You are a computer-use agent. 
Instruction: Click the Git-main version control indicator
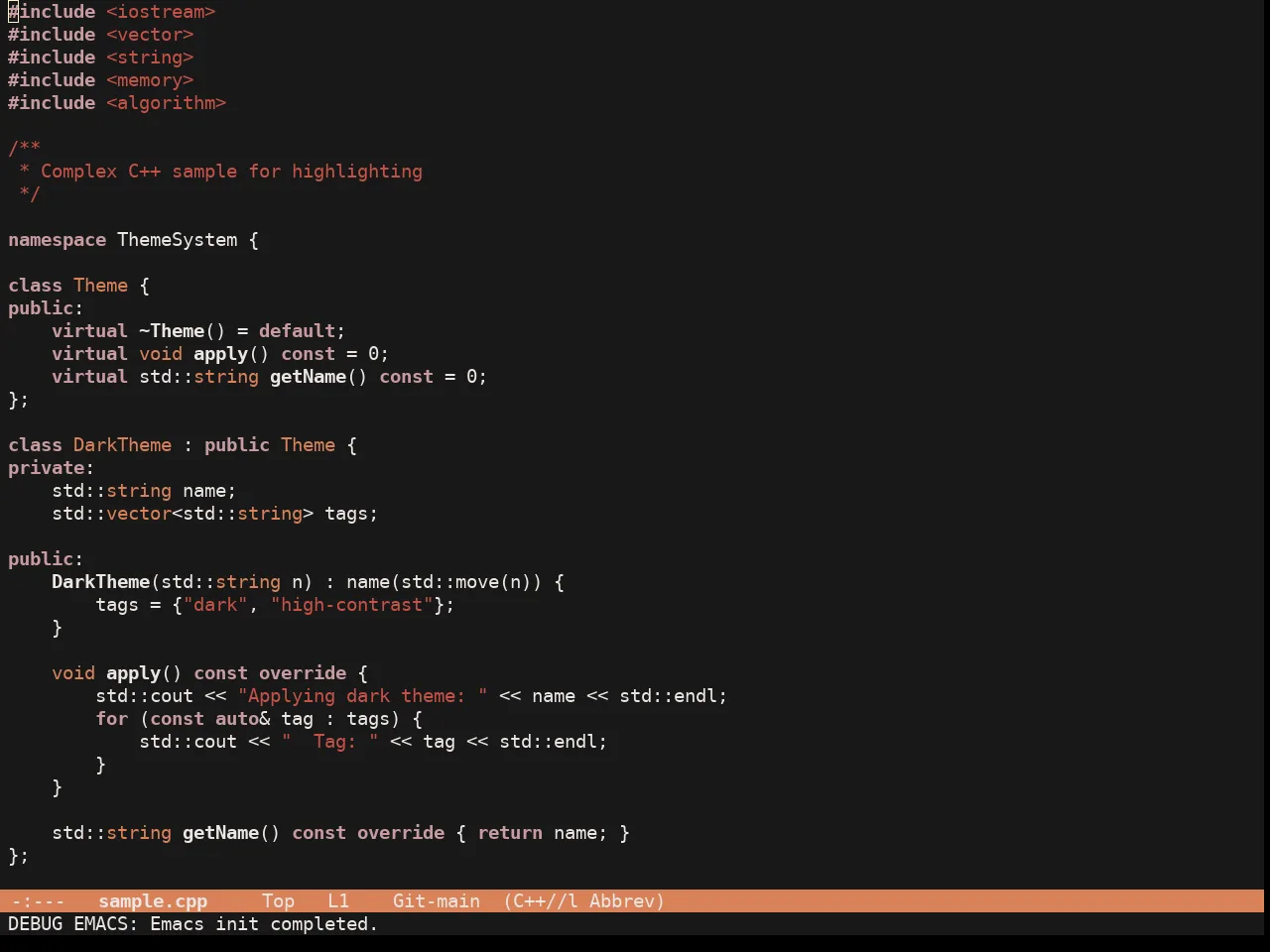point(437,901)
